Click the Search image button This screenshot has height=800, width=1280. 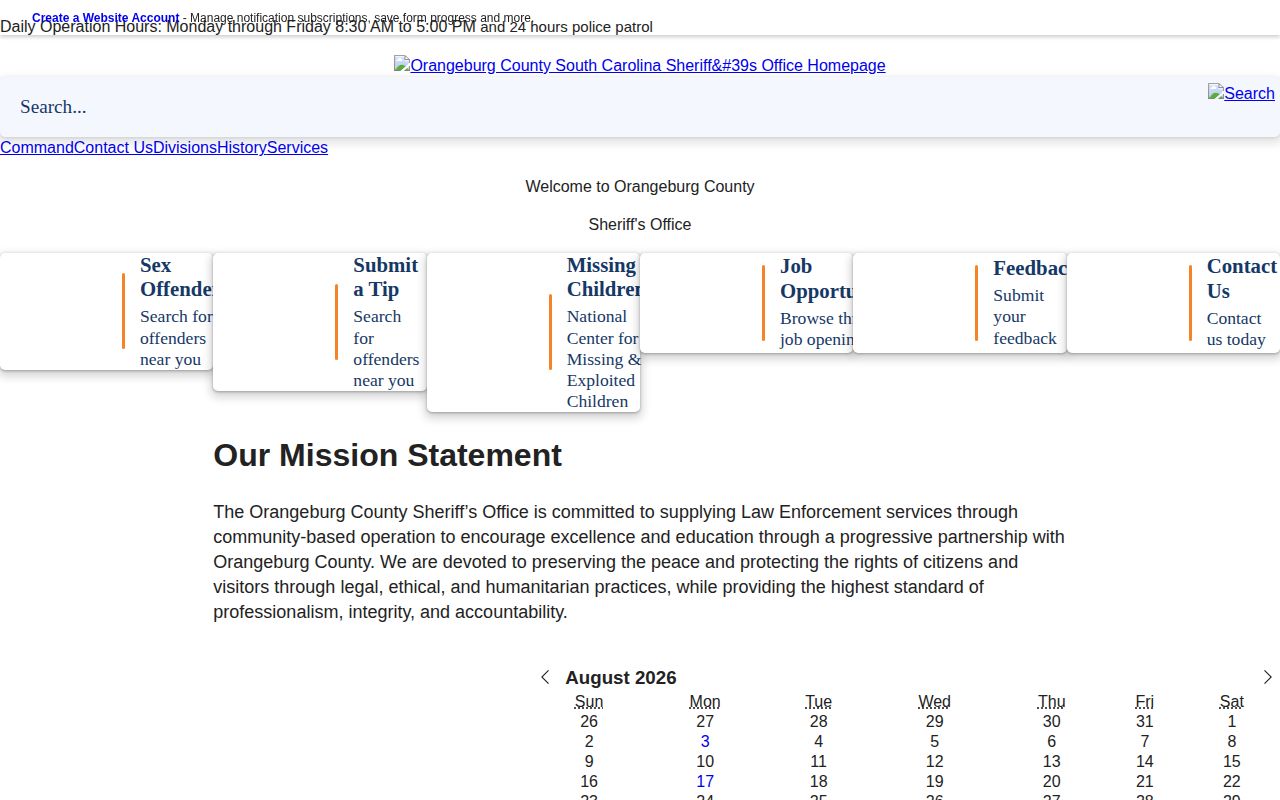click(x=1241, y=93)
